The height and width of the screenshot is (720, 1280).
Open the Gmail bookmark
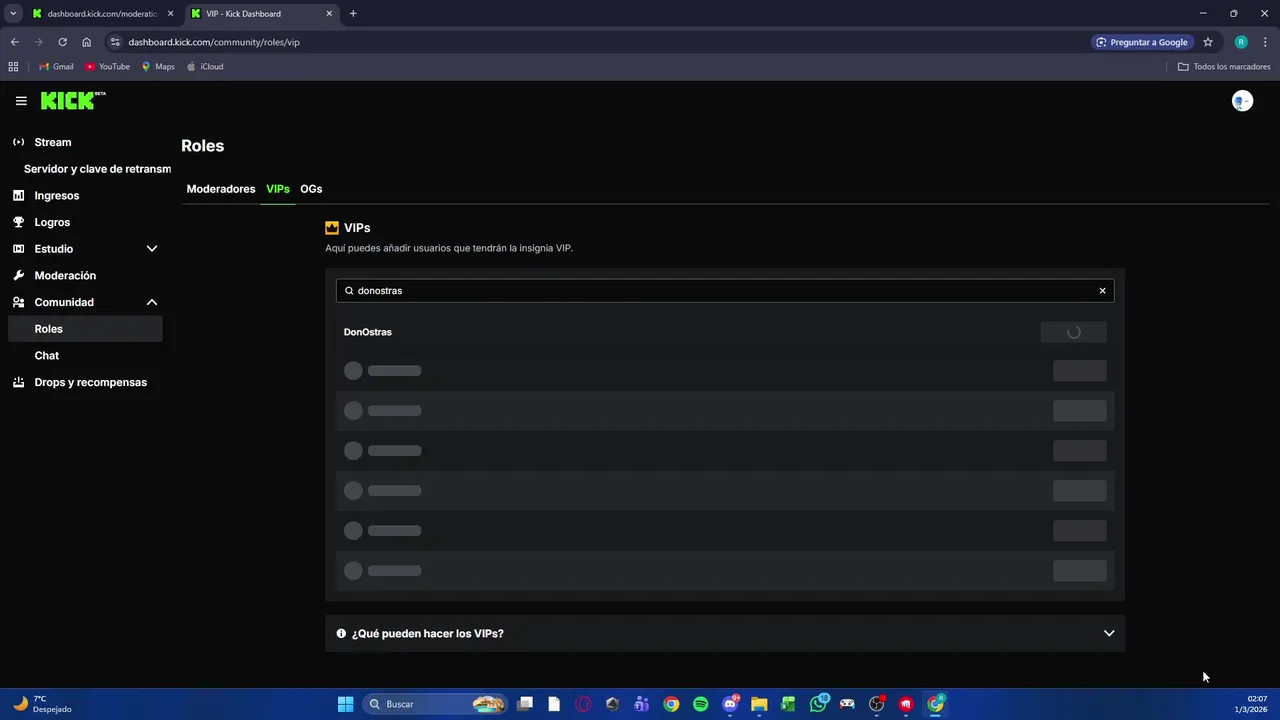[56, 67]
